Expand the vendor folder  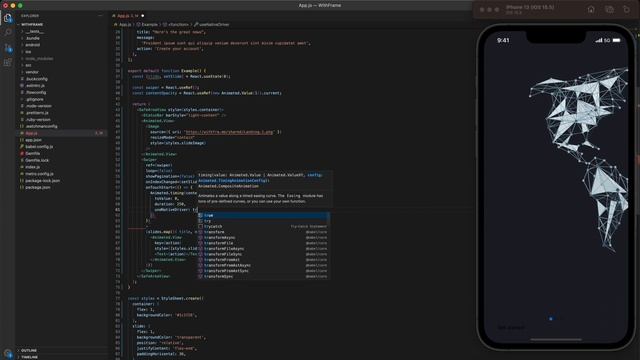61,72
